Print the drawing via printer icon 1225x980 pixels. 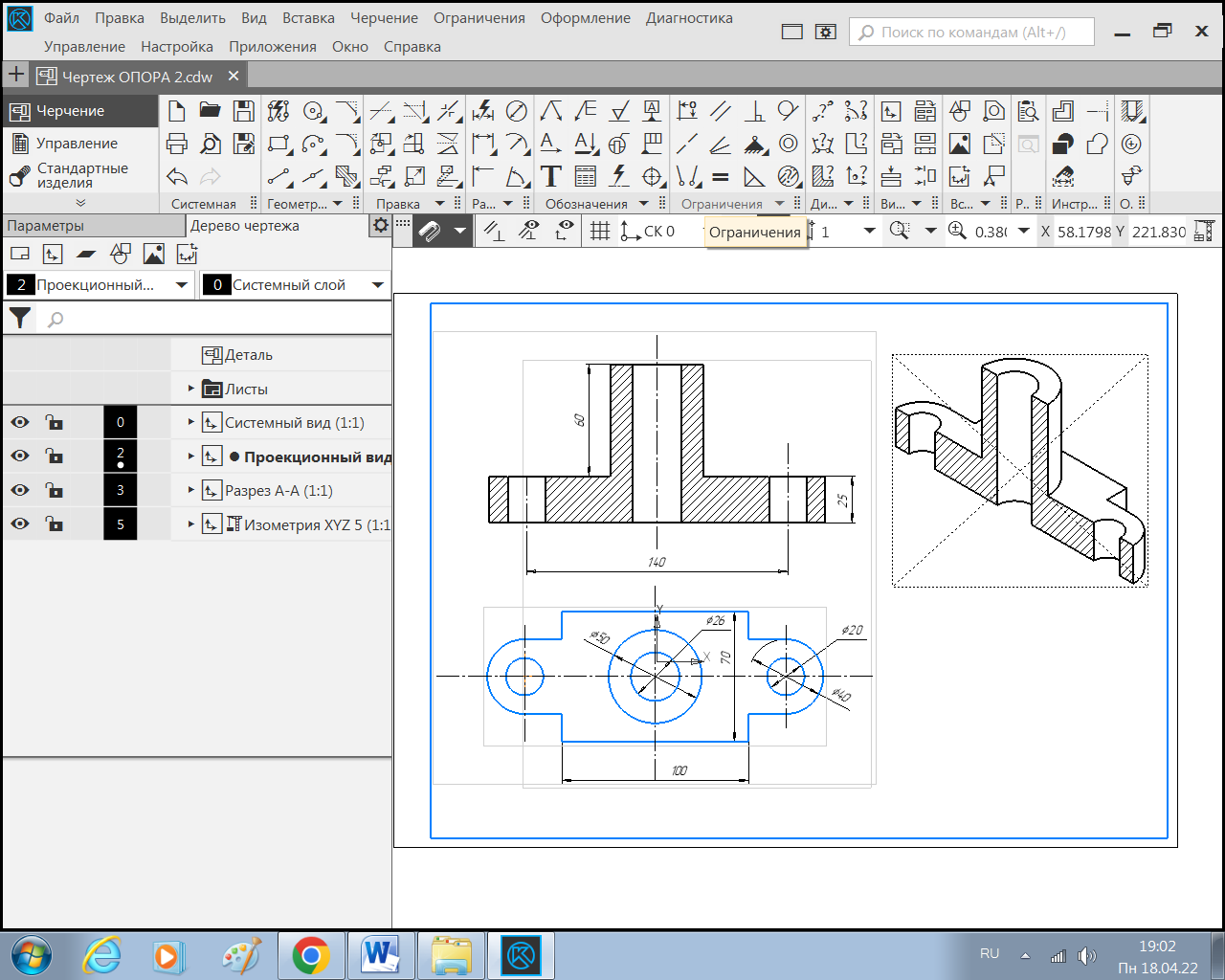[176, 144]
